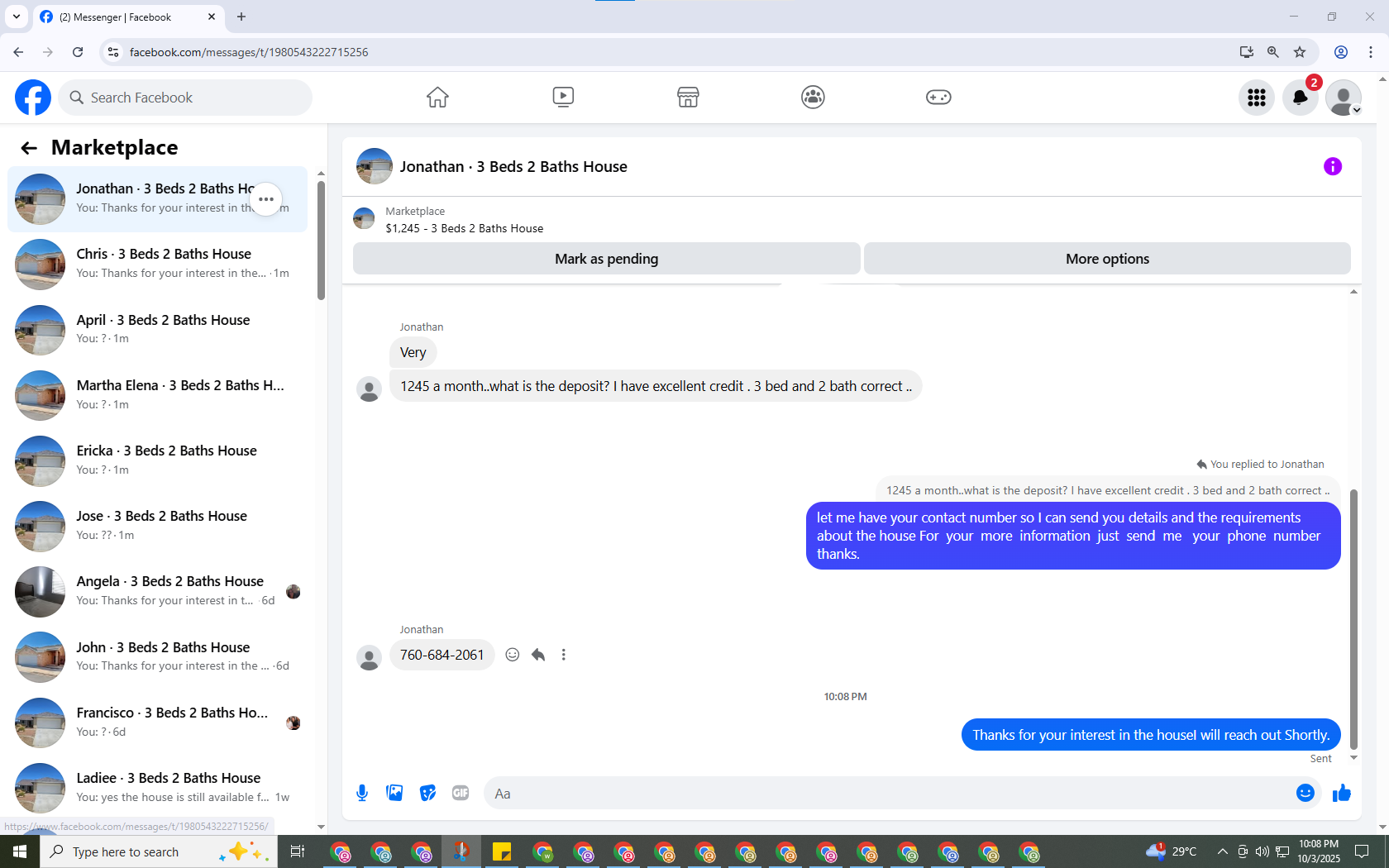The width and height of the screenshot is (1389, 868).
Task: Open the emoji picker in composer
Action: click(1305, 794)
